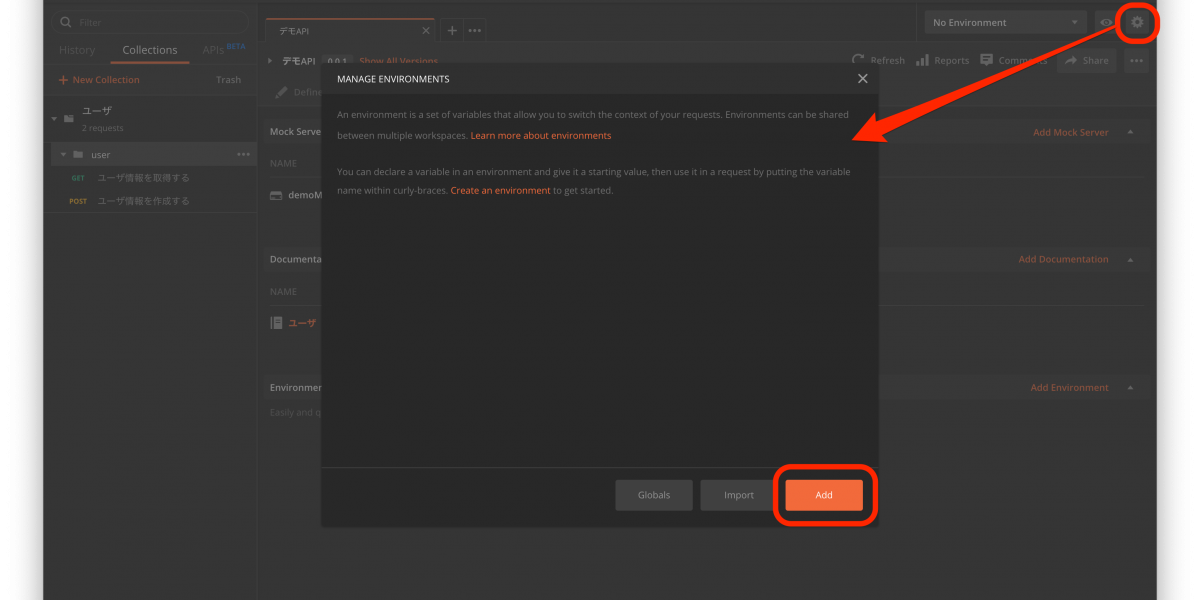Click the gear manage environments icon
The width and height of the screenshot is (1200, 600).
[1136, 22]
